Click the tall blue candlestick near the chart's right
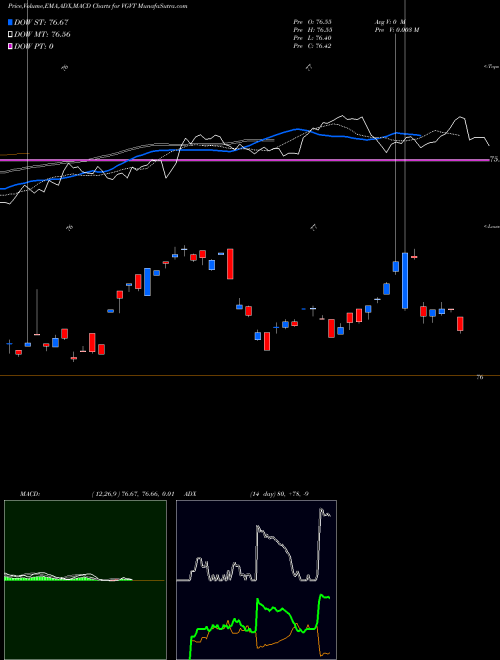This screenshot has height=660, width=500. click(405, 281)
